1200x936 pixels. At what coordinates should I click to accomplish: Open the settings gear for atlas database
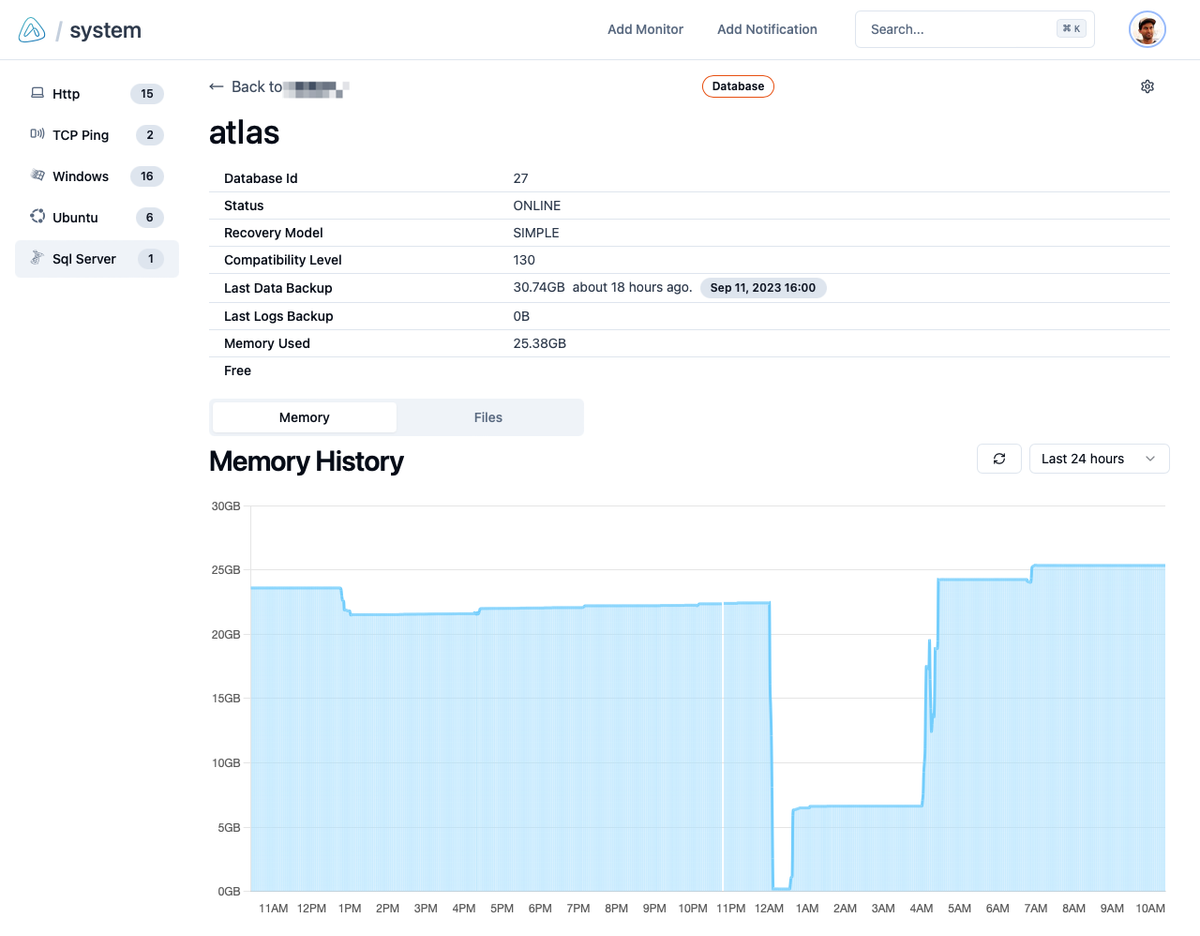[1147, 86]
